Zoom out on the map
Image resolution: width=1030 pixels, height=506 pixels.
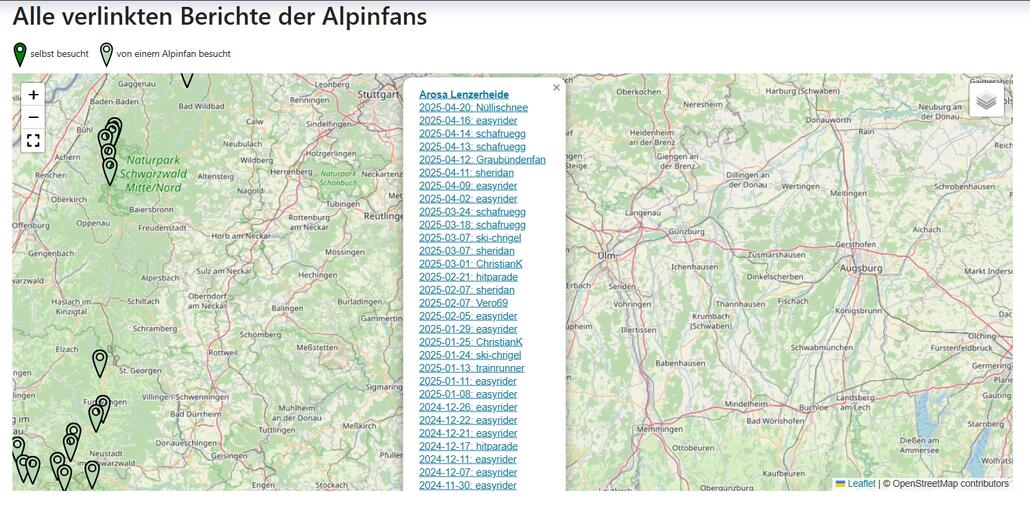[34, 117]
